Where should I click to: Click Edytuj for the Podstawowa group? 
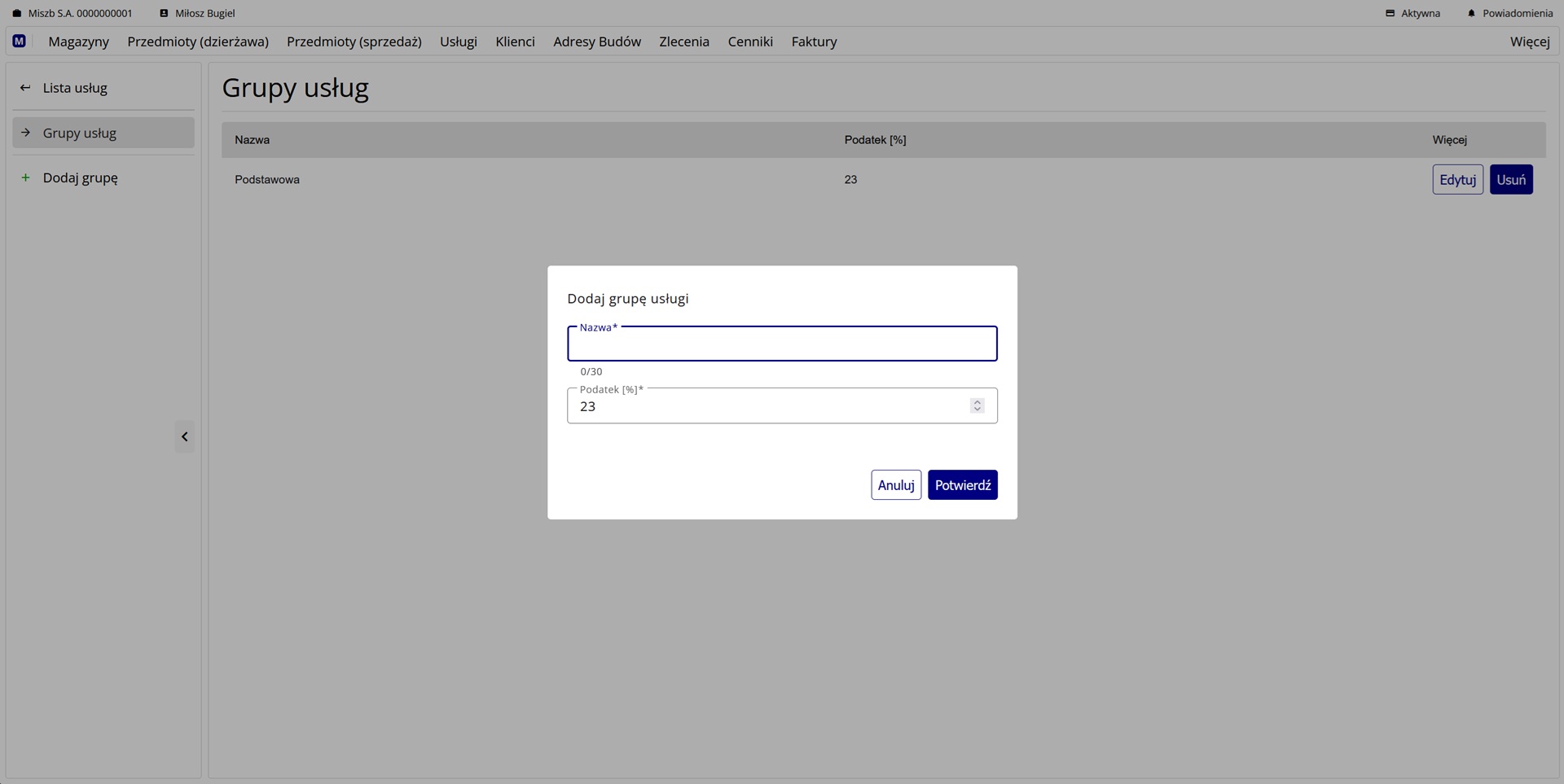click(1457, 180)
